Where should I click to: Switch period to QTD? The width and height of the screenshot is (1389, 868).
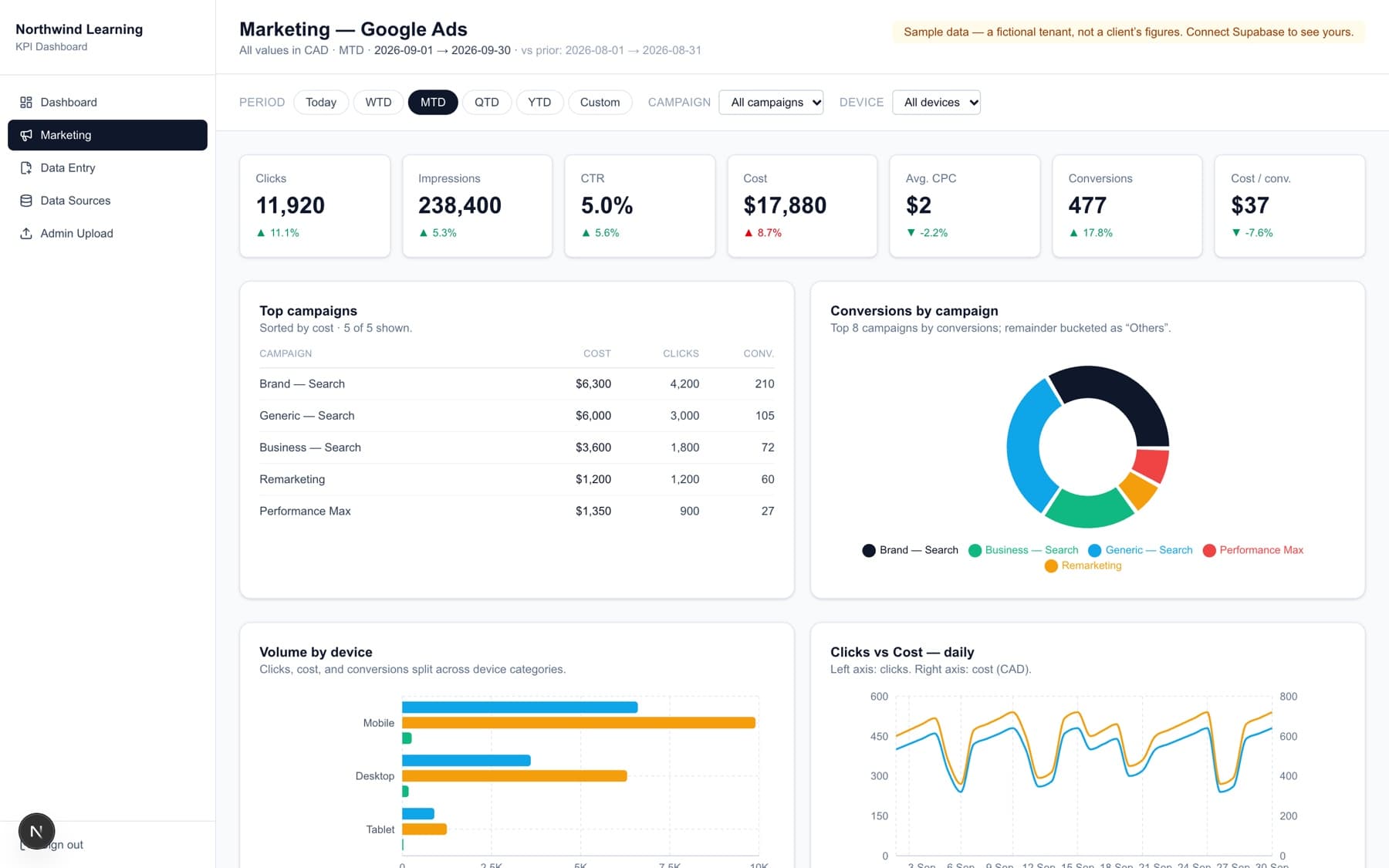coord(487,103)
